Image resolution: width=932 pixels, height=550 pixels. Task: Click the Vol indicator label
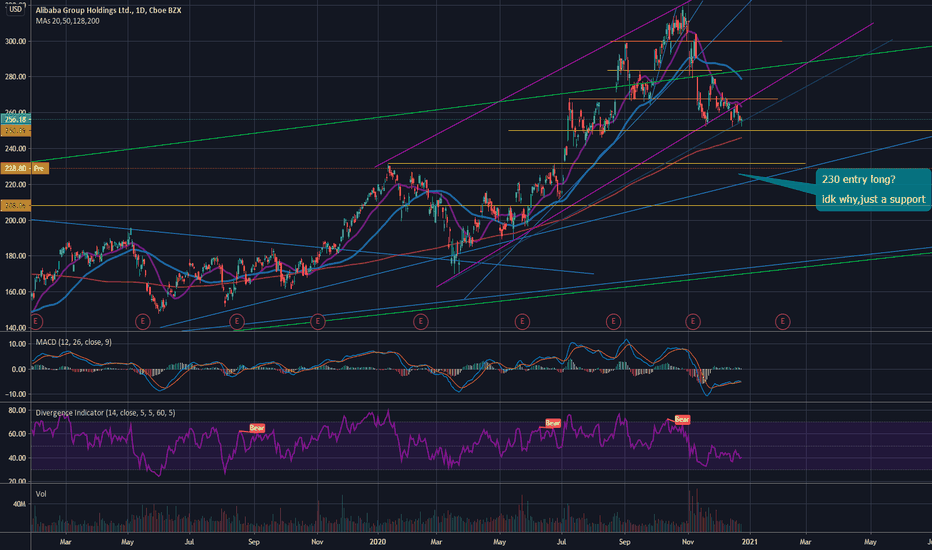tap(41, 494)
